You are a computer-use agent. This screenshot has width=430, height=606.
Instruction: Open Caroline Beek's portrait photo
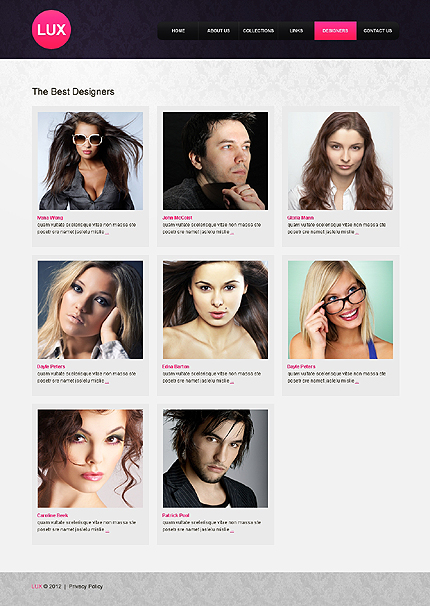(x=90, y=458)
